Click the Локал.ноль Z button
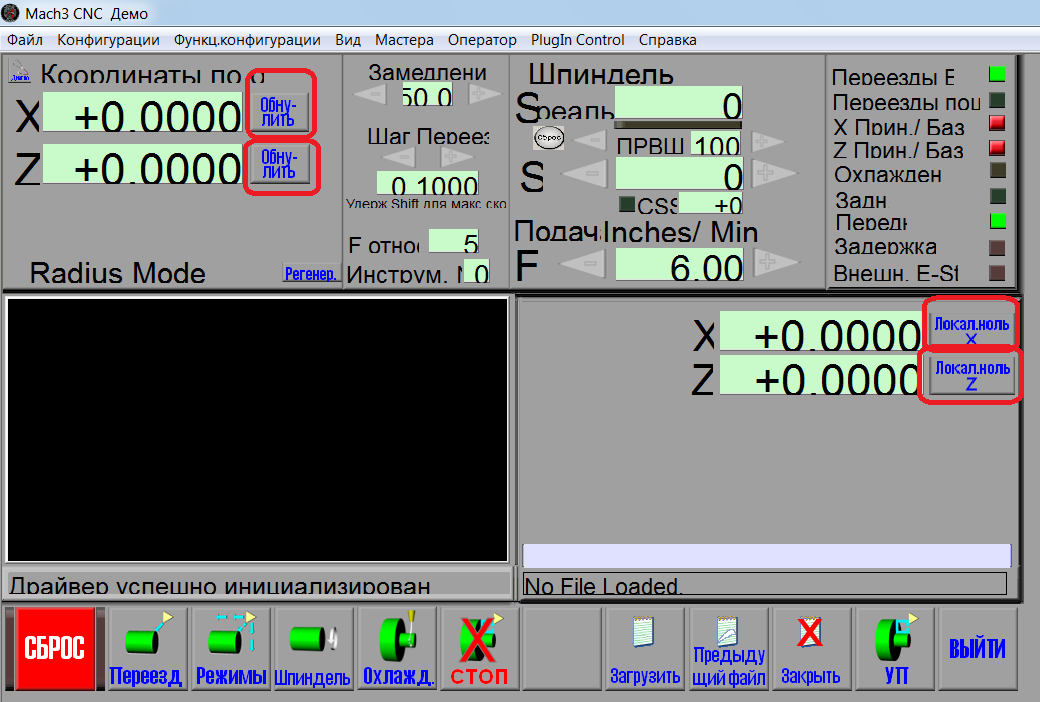Screen dimensions: 1040x702 point(972,375)
